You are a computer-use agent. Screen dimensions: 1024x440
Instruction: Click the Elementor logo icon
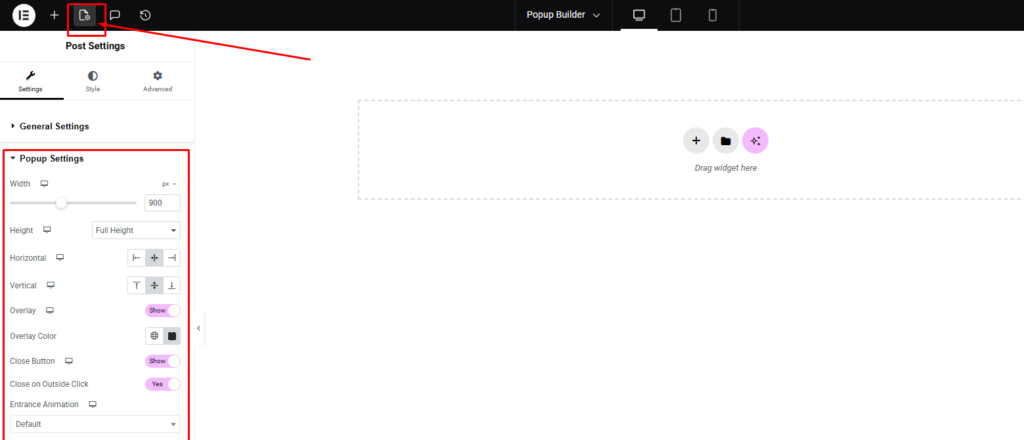pos(24,15)
